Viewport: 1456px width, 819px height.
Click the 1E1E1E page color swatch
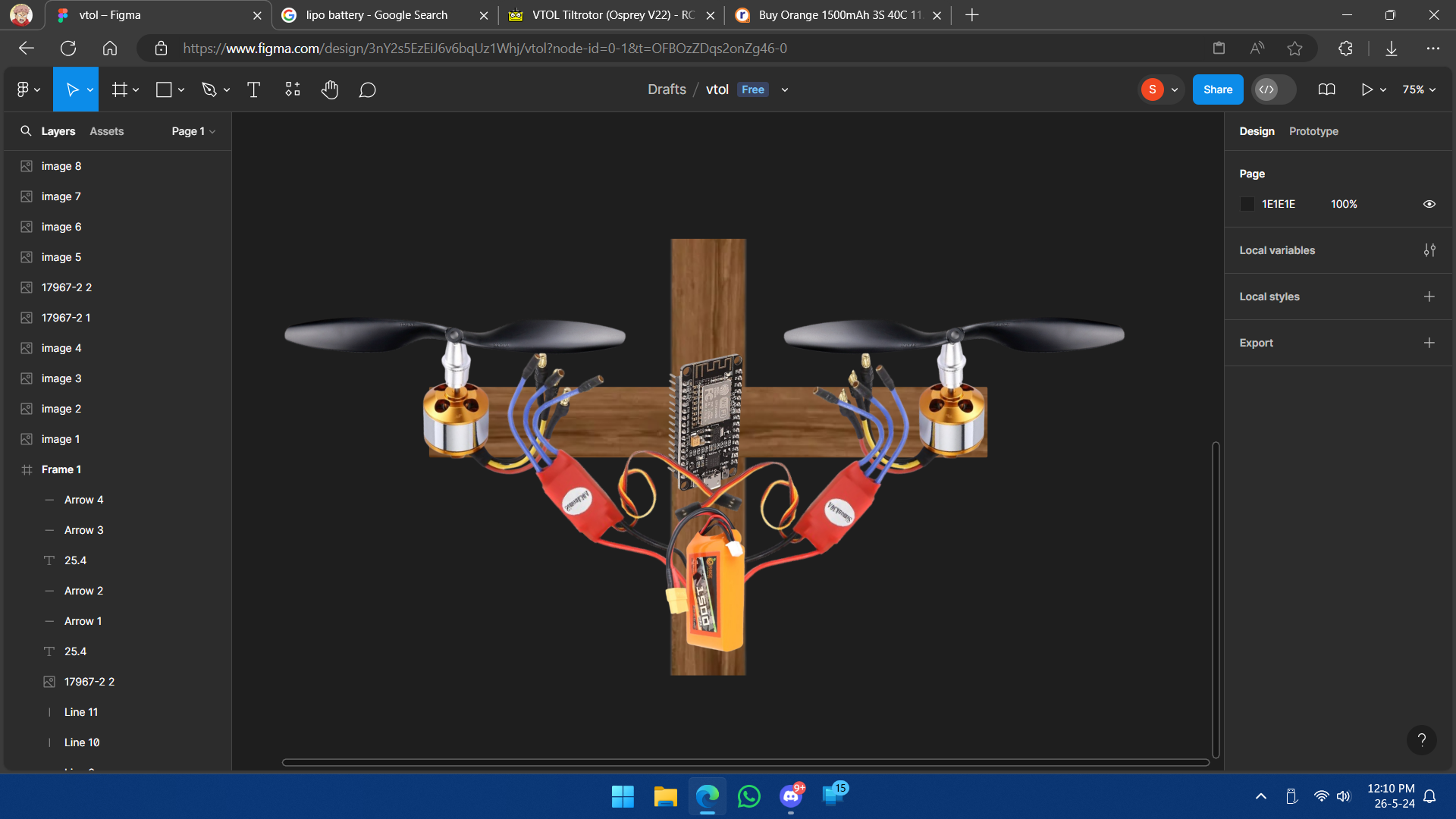(x=1247, y=204)
